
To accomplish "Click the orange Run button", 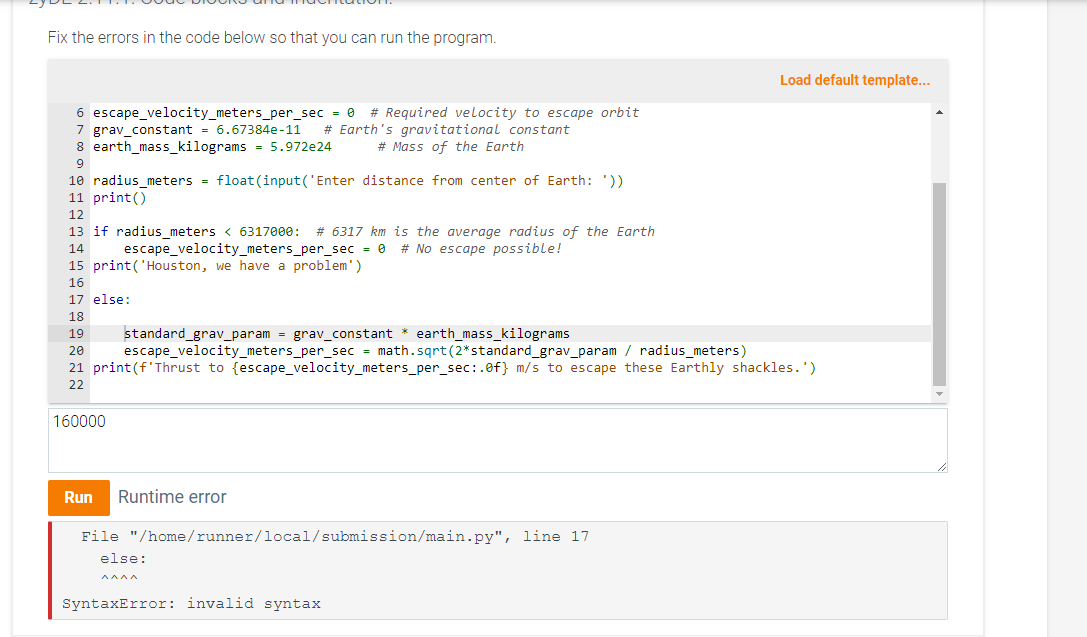I will click(78, 497).
